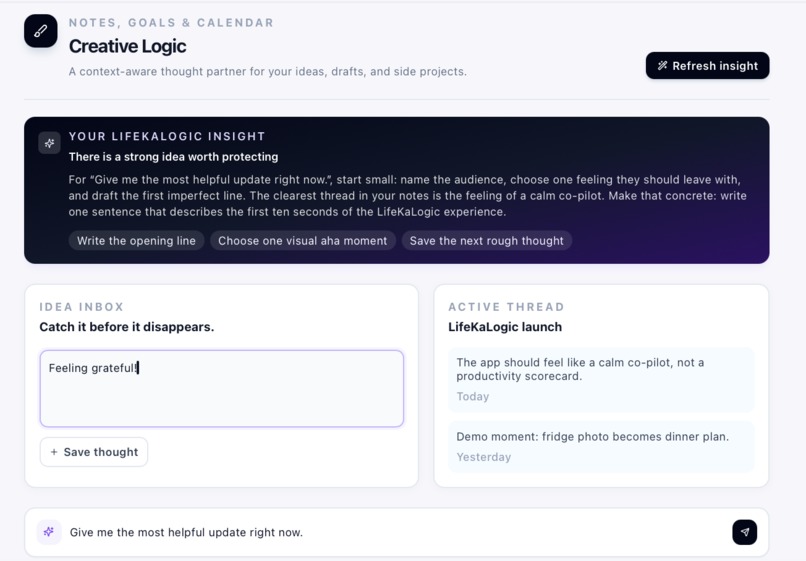
Task: Click the prompt input reading 'Give me the most helpful update'
Action: [x=396, y=532]
